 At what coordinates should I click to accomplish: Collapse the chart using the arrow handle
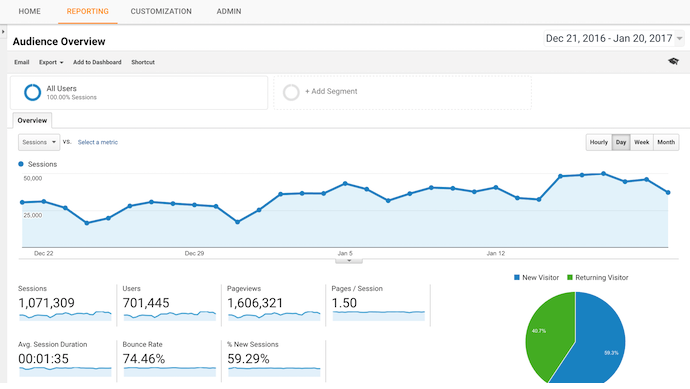point(349,261)
